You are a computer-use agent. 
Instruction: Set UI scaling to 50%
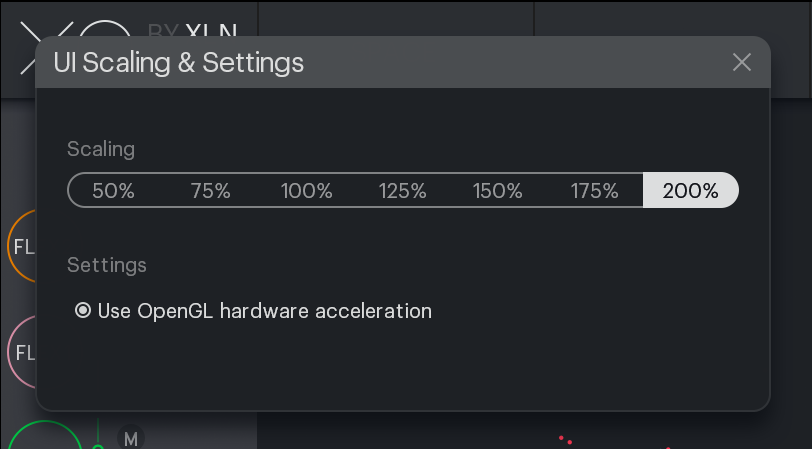tap(113, 191)
